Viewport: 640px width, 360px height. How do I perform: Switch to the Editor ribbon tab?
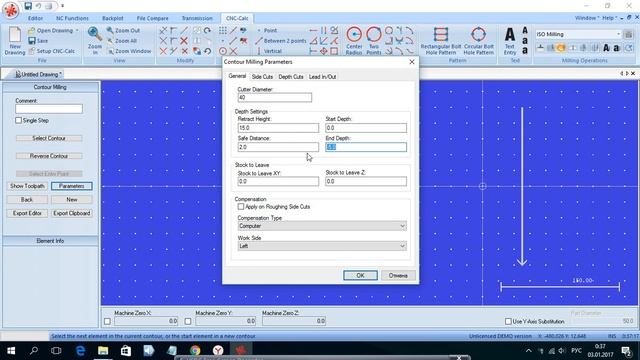[35, 18]
